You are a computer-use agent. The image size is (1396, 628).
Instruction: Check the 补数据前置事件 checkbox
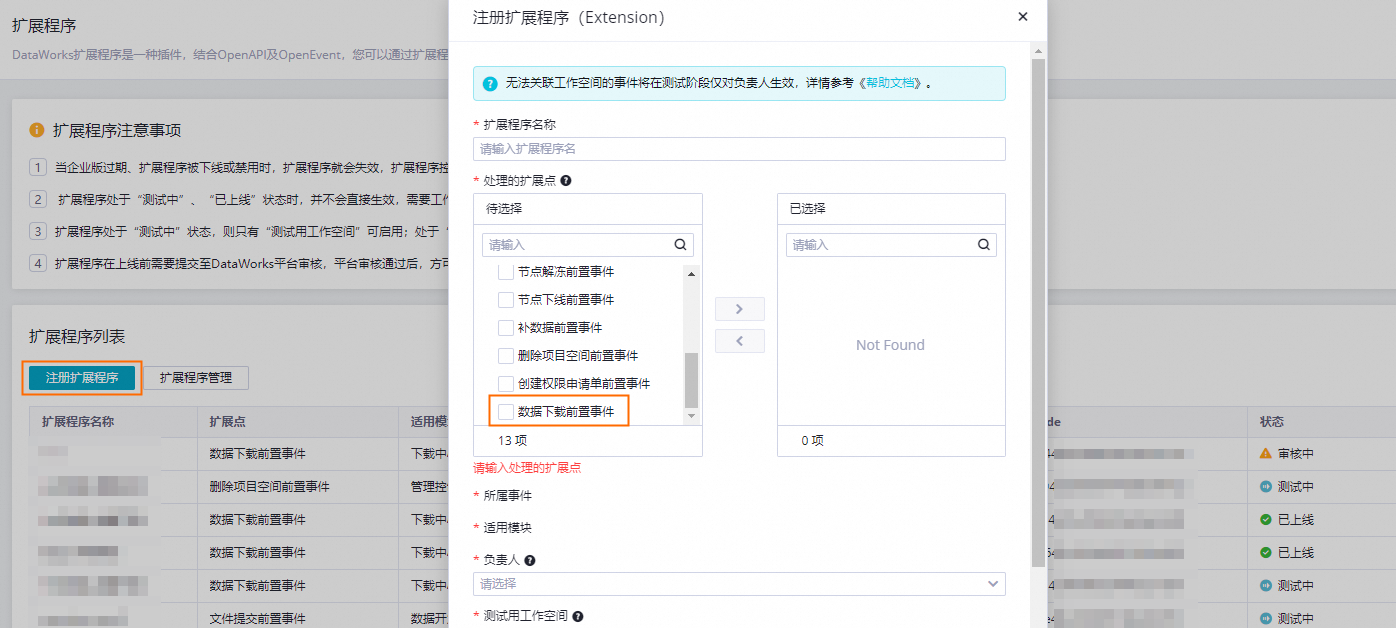tap(506, 328)
